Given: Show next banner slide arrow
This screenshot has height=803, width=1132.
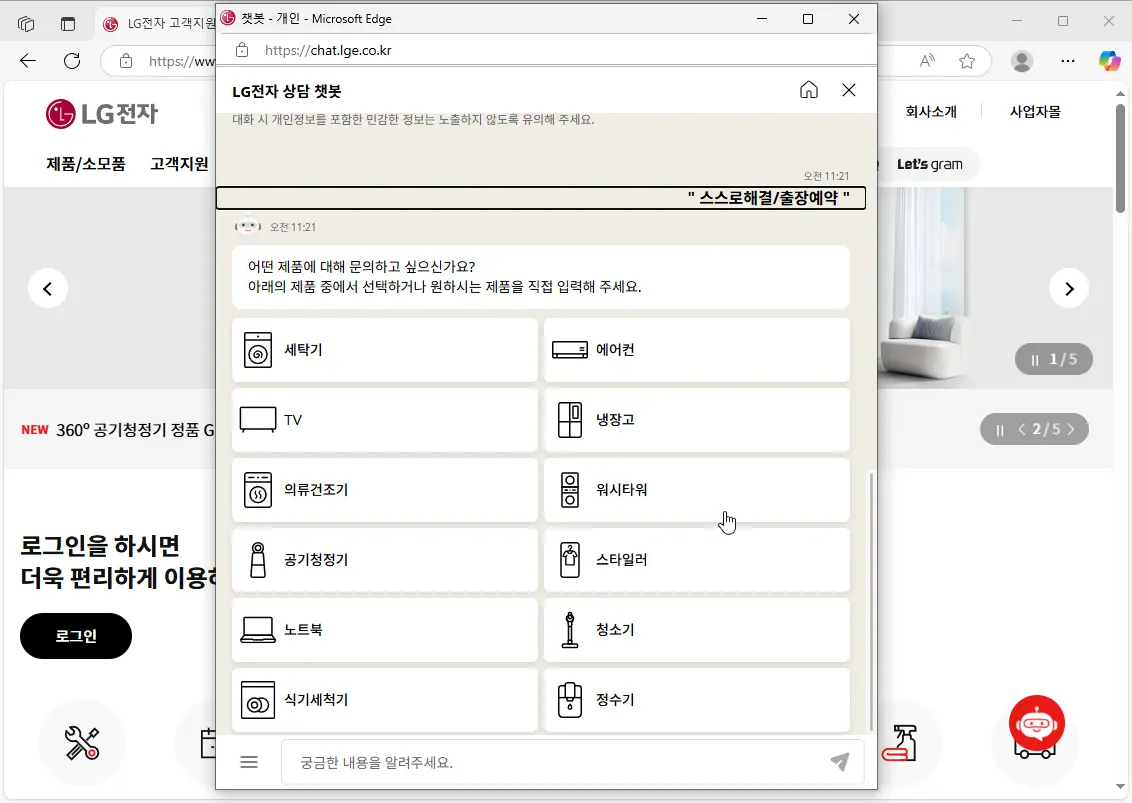Looking at the screenshot, I should click(1069, 288).
